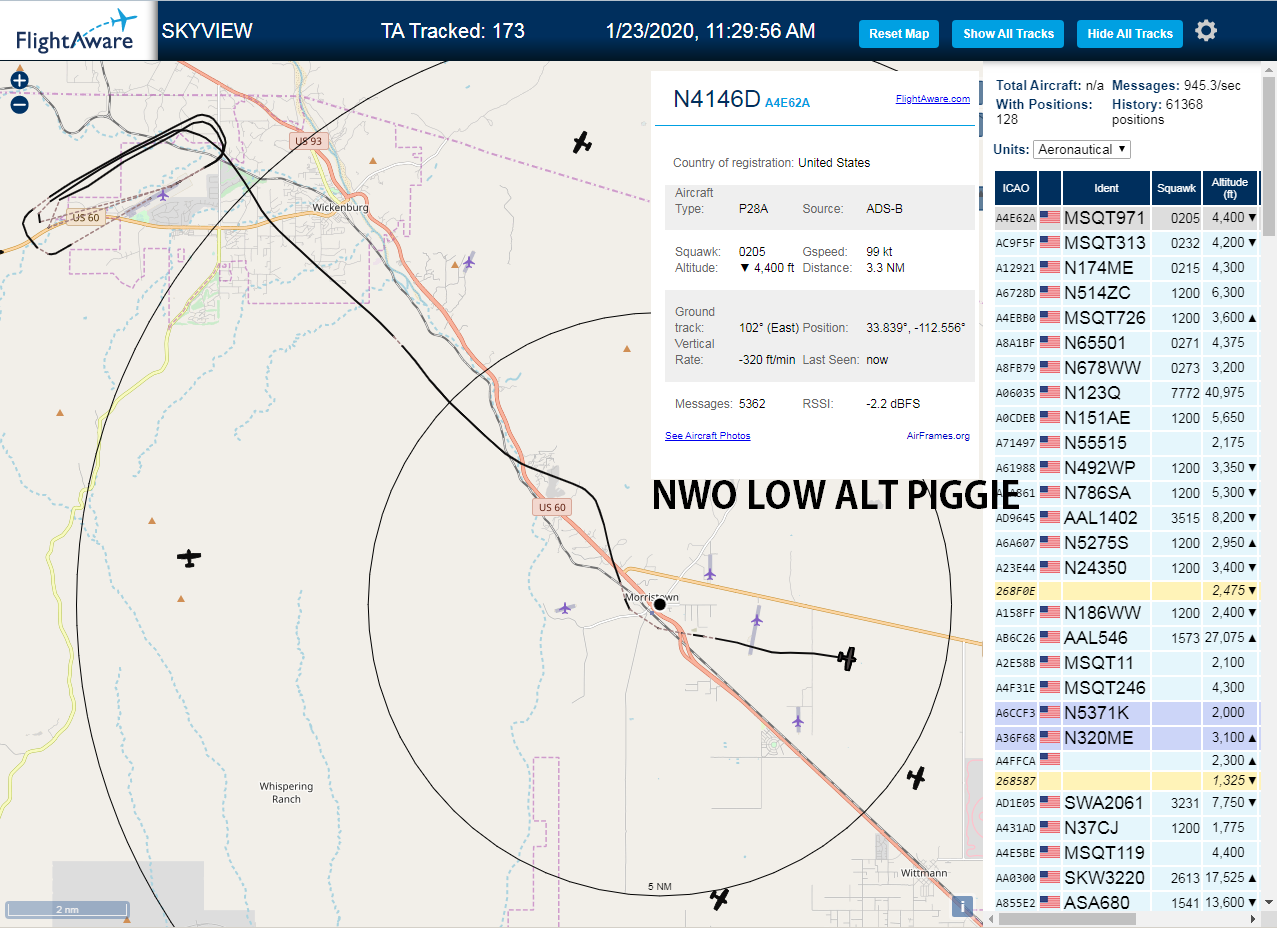Image resolution: width=1277 pixels, height=929 pixels.
Task: Select the MSQT119 row
Action: [1127, 852]
